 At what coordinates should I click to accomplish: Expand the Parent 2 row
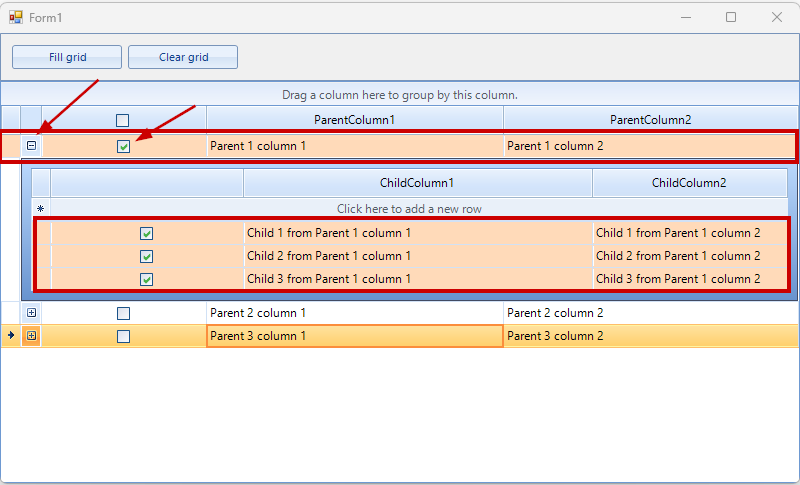(31, 313)
